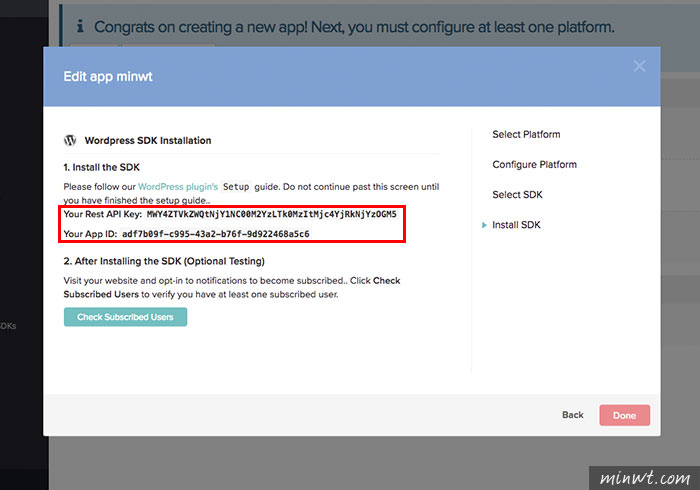Open the WordPress plugin's link
The image size is (700, 490).
[x=178, y=187]
